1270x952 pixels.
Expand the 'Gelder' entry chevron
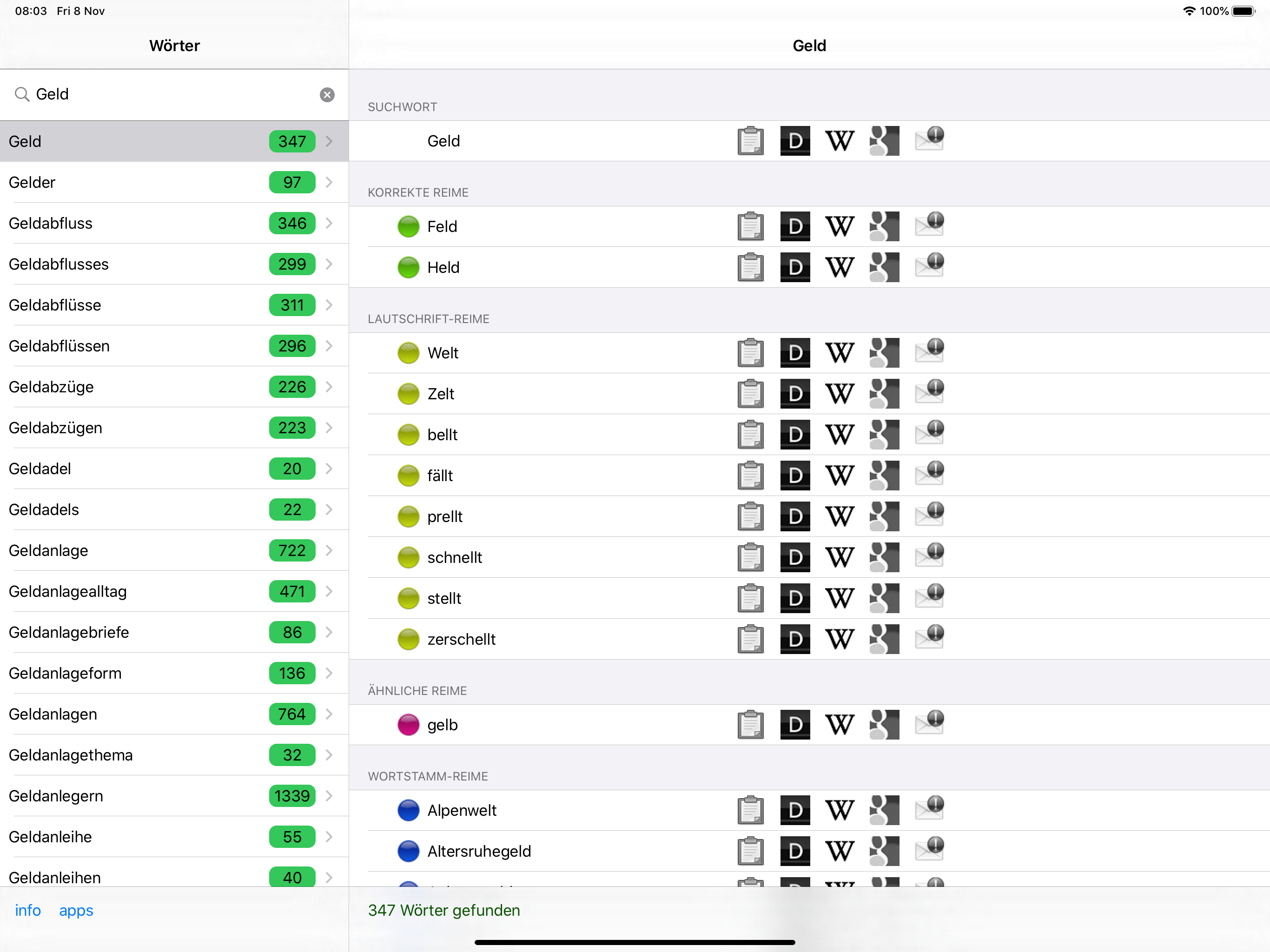point(329,182)
